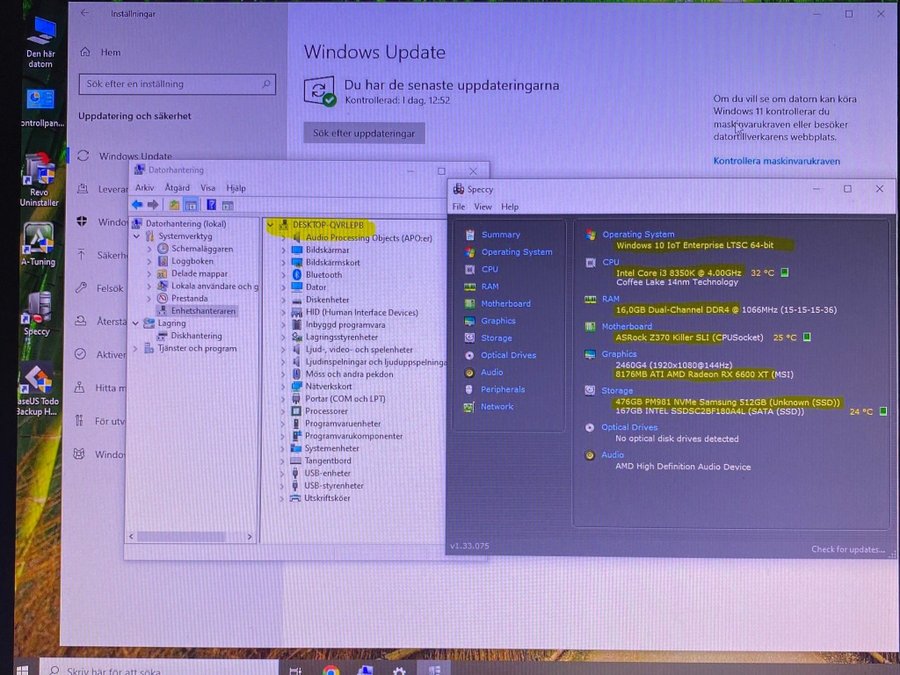
Task: Open Speccy desktop shortcut
Action: coord(37,313)
